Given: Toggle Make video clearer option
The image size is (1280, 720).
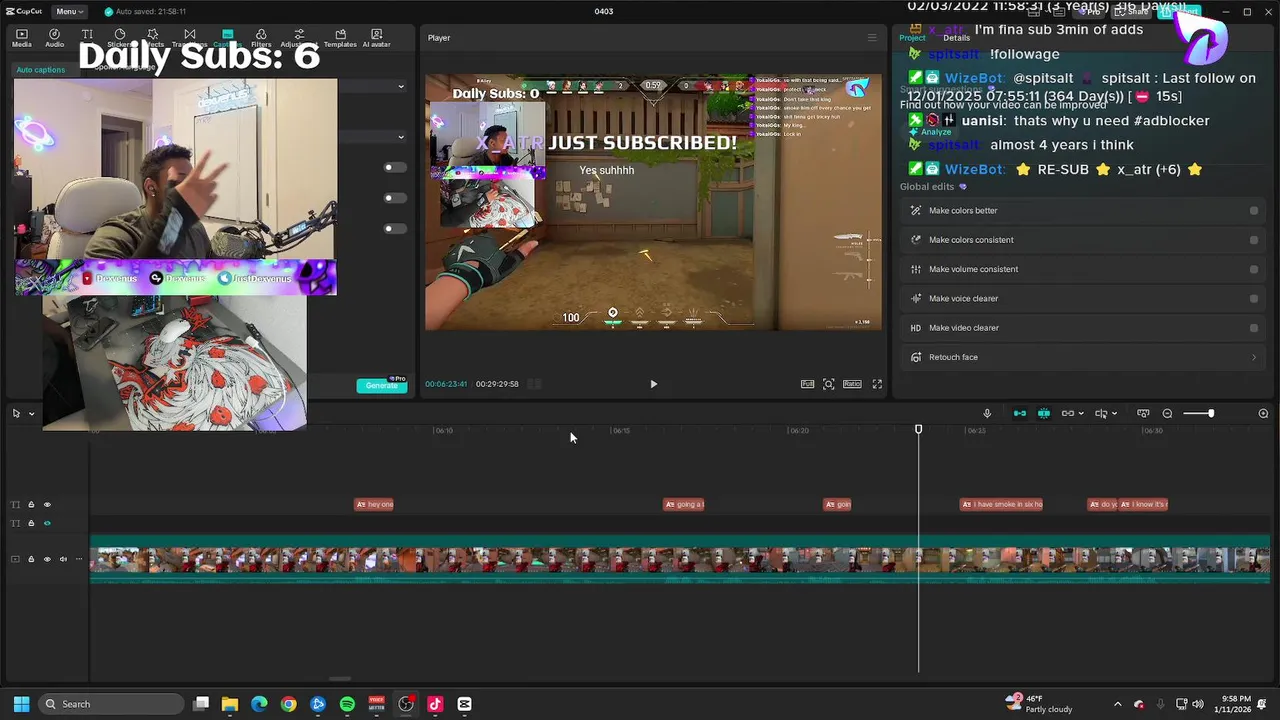Looking at the screenshot, I should [1254, 328].
